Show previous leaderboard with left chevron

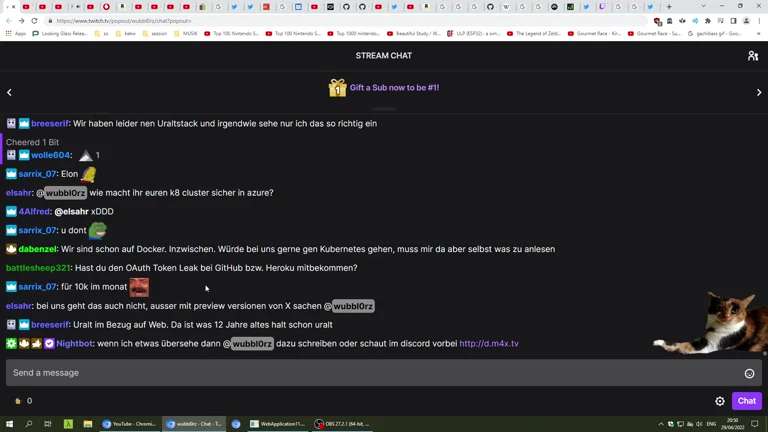tap(9, 92)
